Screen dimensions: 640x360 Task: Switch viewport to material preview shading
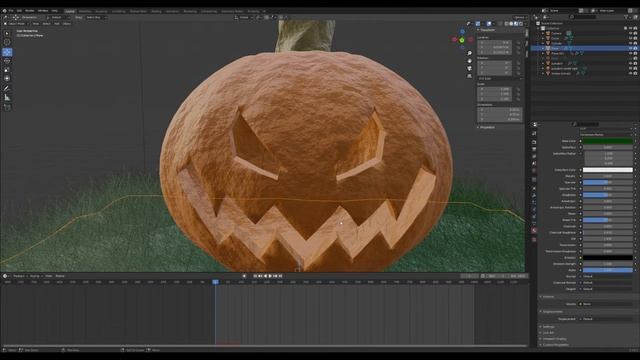pos(516,24)
